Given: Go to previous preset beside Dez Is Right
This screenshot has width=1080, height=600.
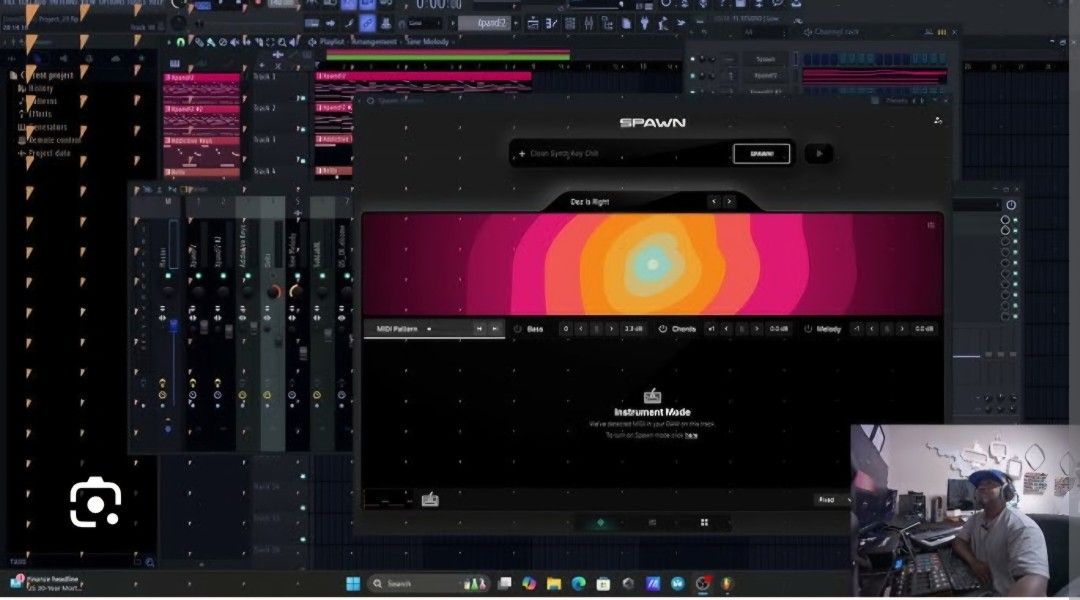Looking at the screenshot, I should pos(714,202).
